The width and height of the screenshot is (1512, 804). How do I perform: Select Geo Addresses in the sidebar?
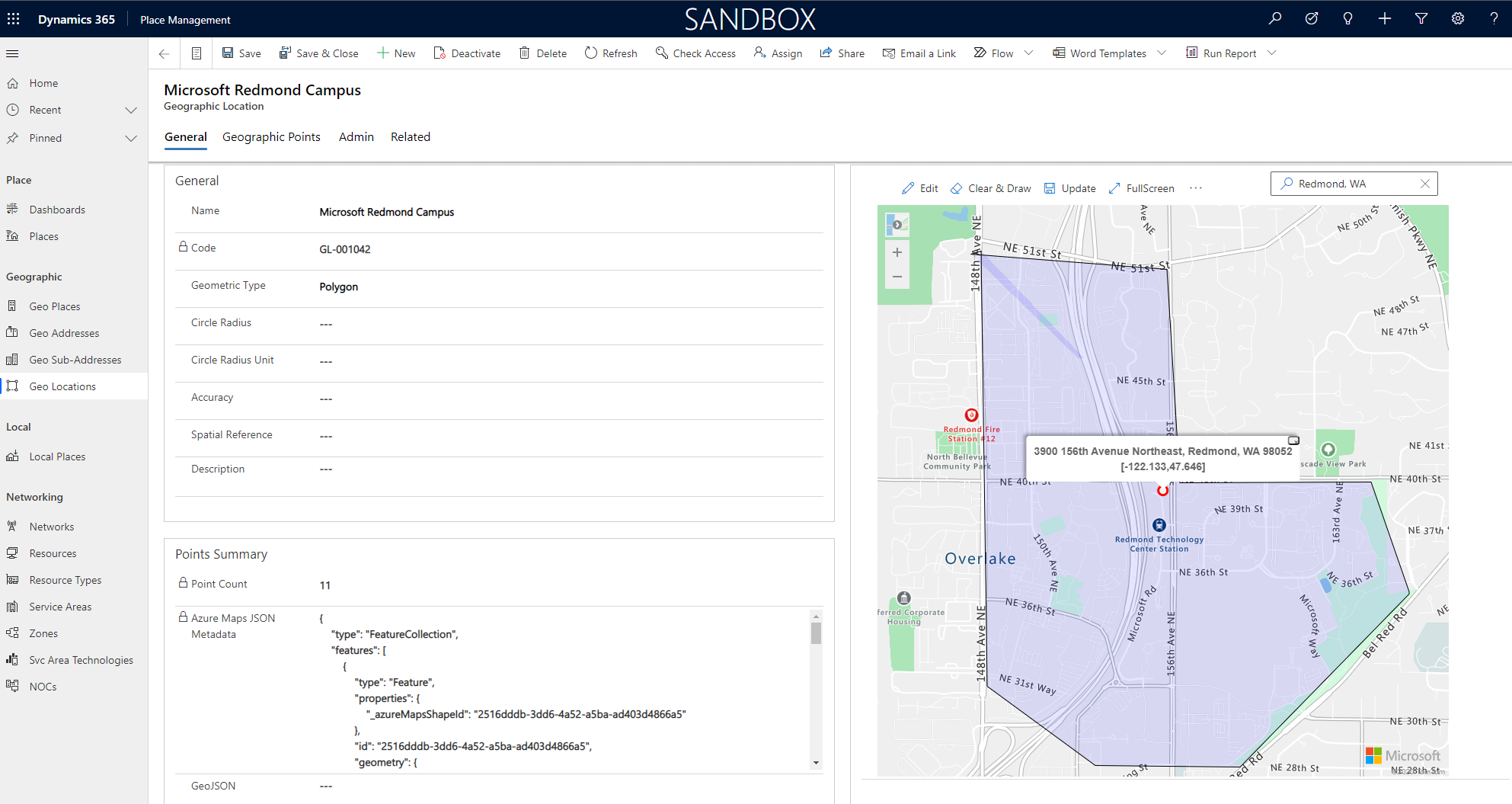coord(64,332)
